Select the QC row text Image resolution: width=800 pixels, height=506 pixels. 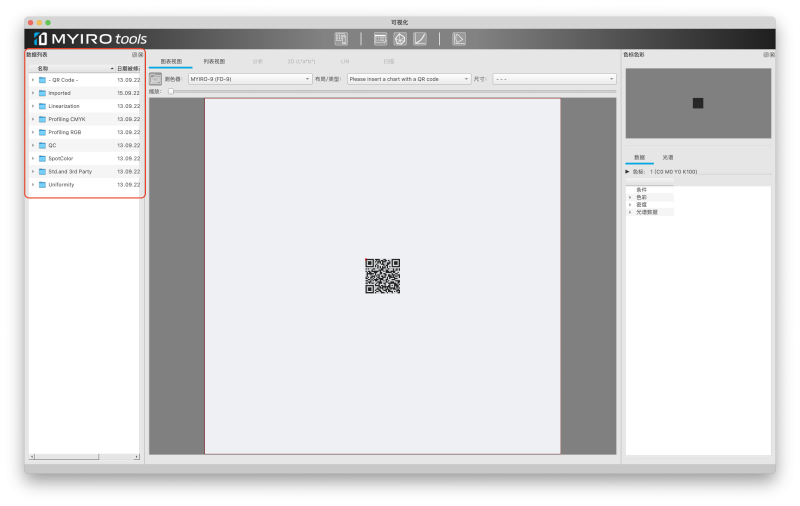[x=52, y=145]
